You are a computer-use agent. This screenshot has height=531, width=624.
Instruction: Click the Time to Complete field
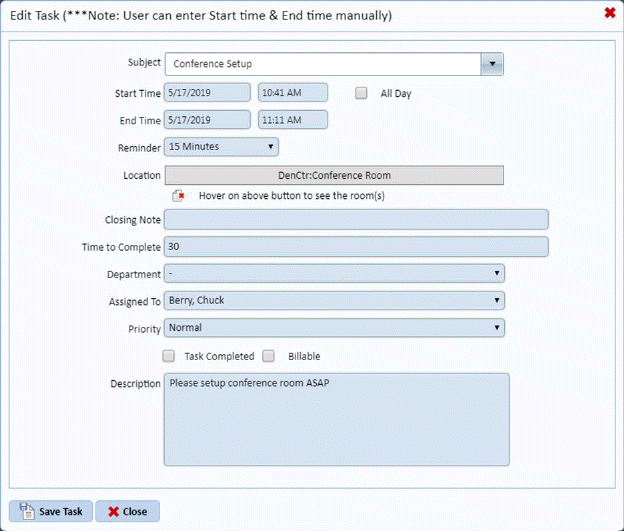click(x=356, y=246)
